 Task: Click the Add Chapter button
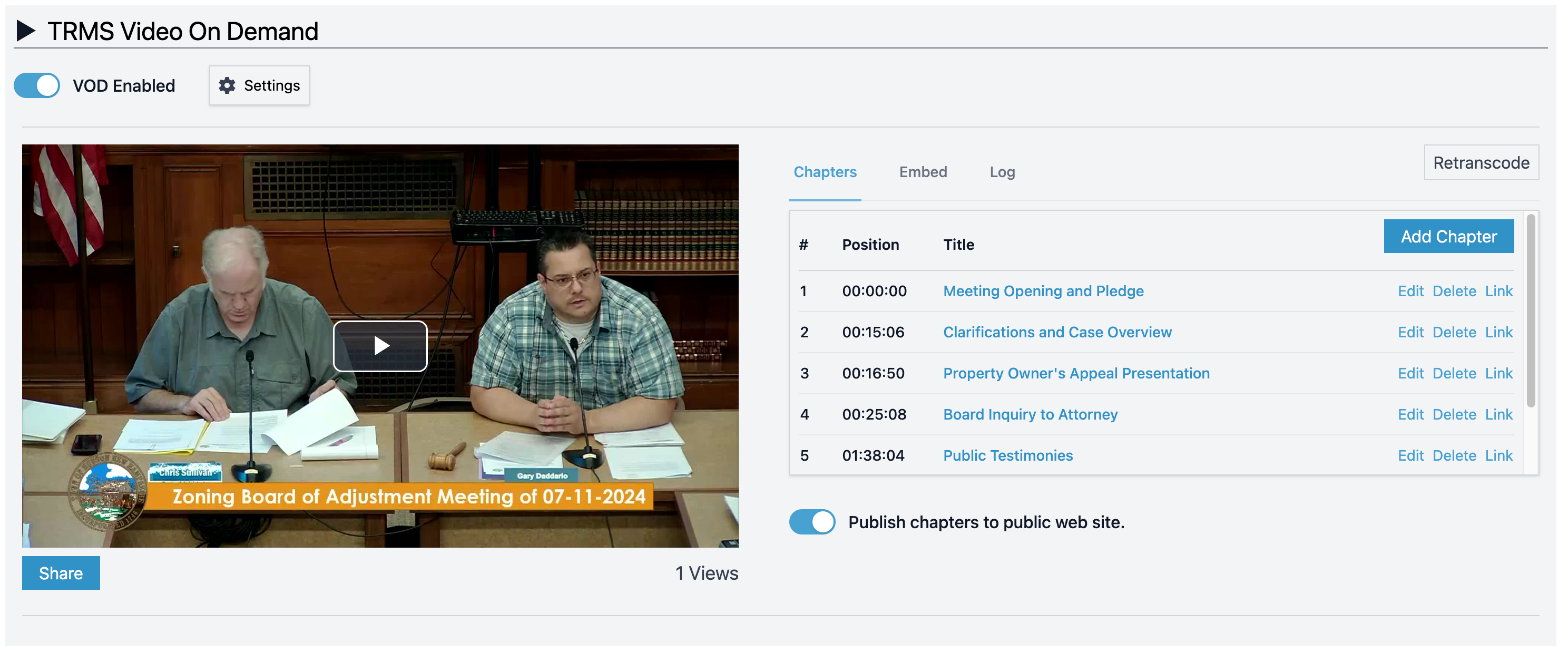click(x=1448, y=236)
